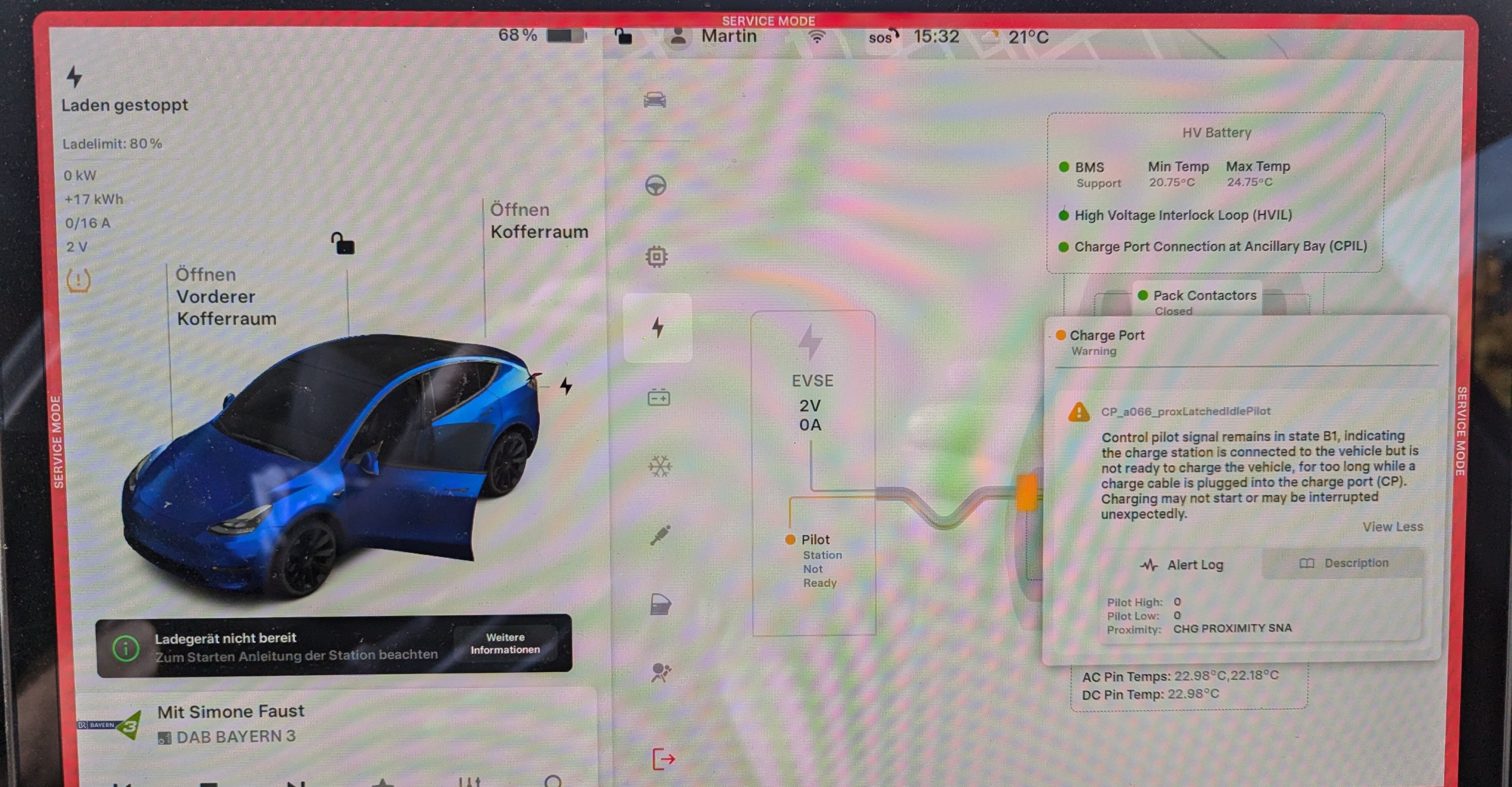Open the car door service icon
The image size is (1512, 787).
(660, 605)
